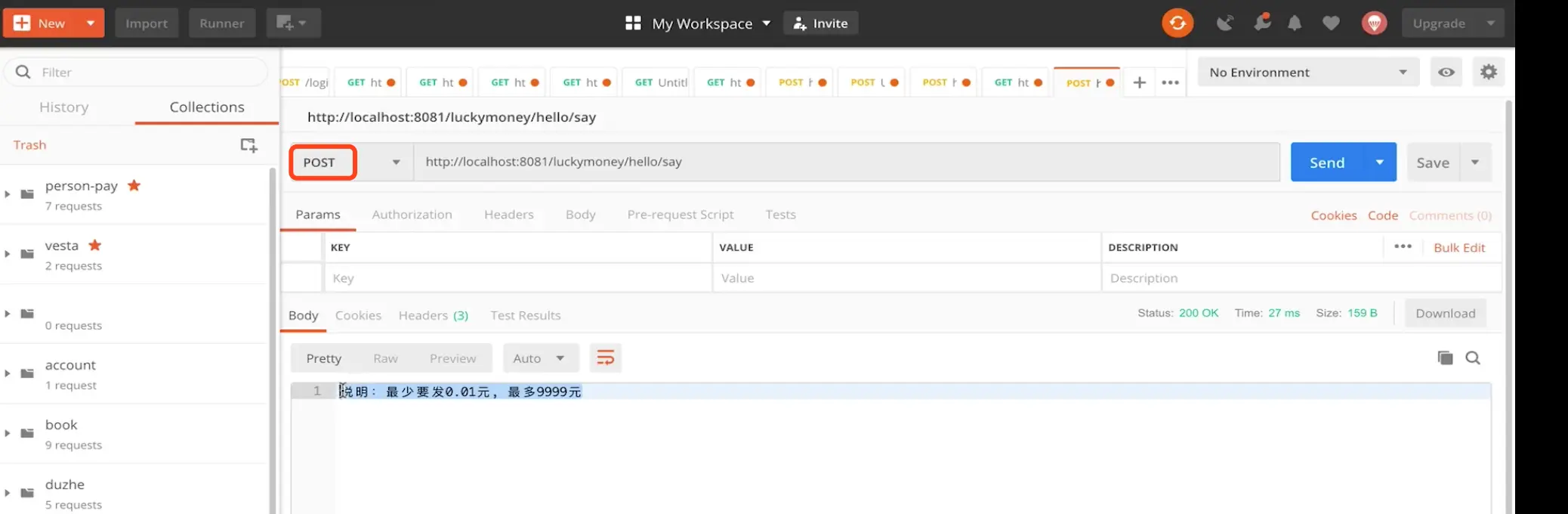
Task: Click the Import button
Action: click(x=147, y=23)
